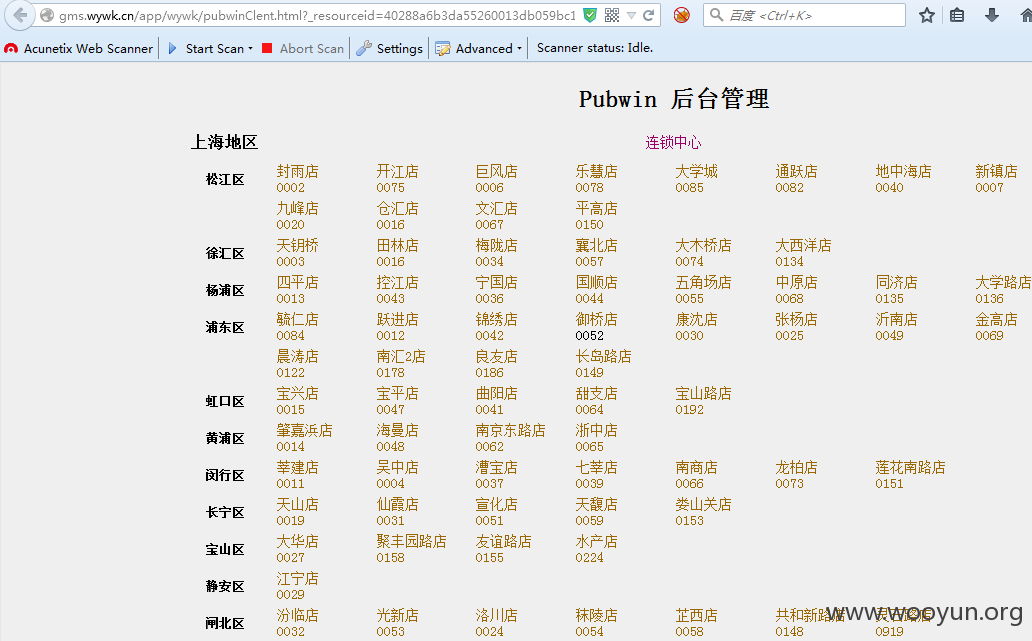
Task: Click the 地中海店 store link
Action: 904,171
